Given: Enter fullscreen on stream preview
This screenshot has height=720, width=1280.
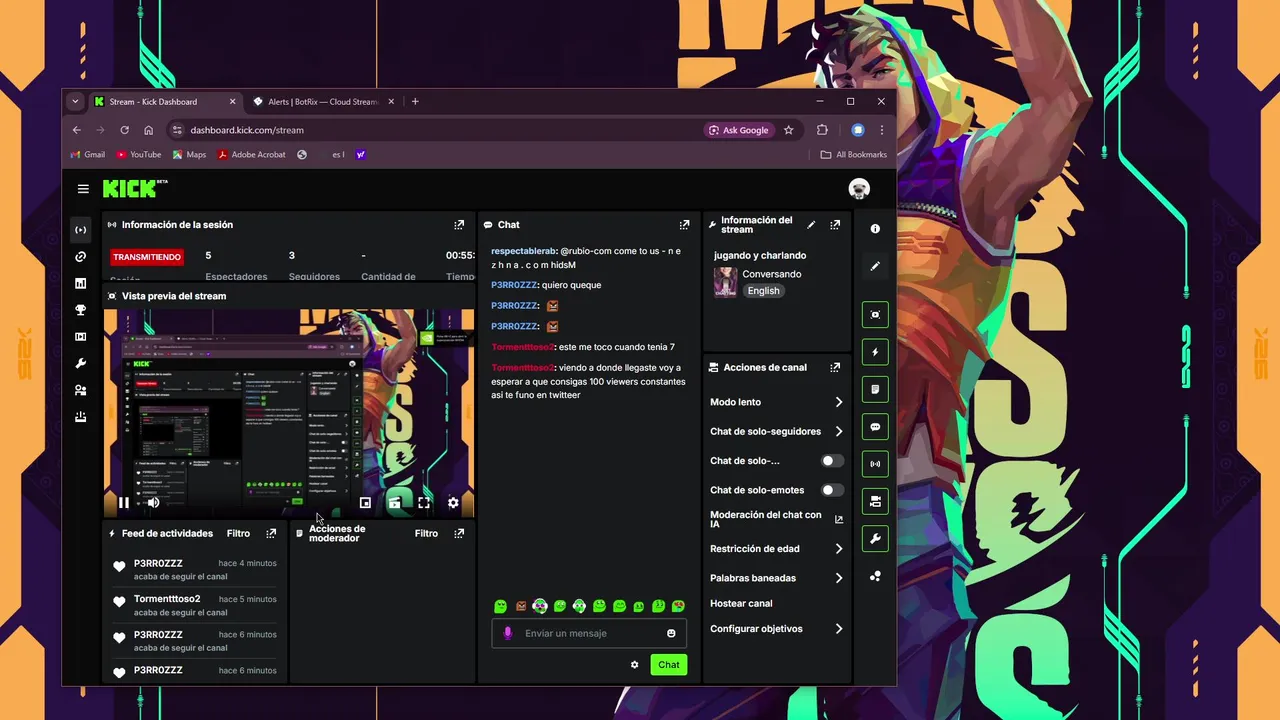Looking at the screenshot, I should (424, 503).
